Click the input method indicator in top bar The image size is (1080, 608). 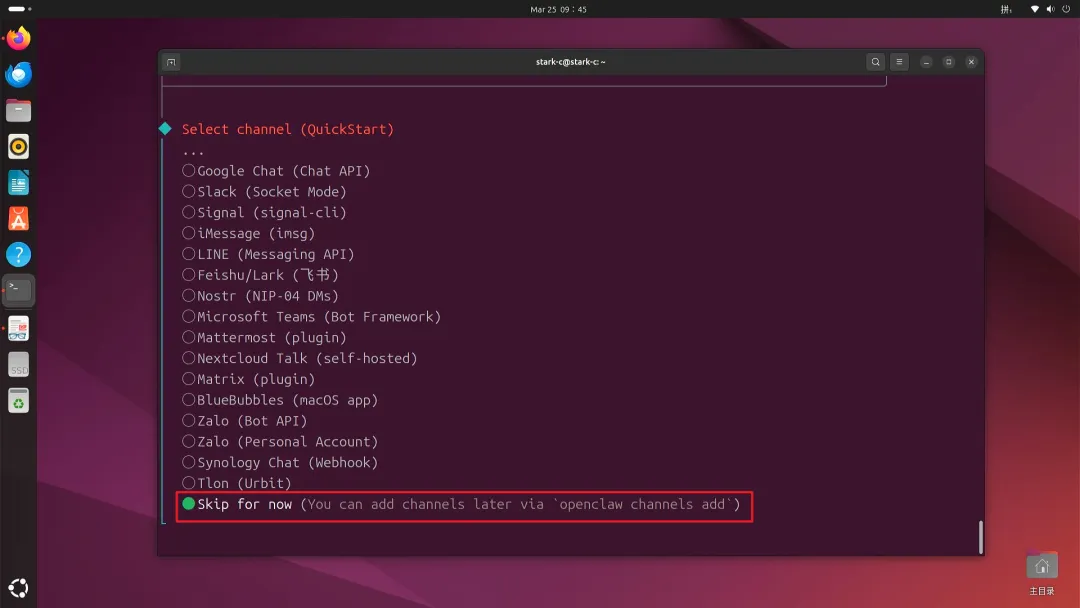(x=1006, y=9)
